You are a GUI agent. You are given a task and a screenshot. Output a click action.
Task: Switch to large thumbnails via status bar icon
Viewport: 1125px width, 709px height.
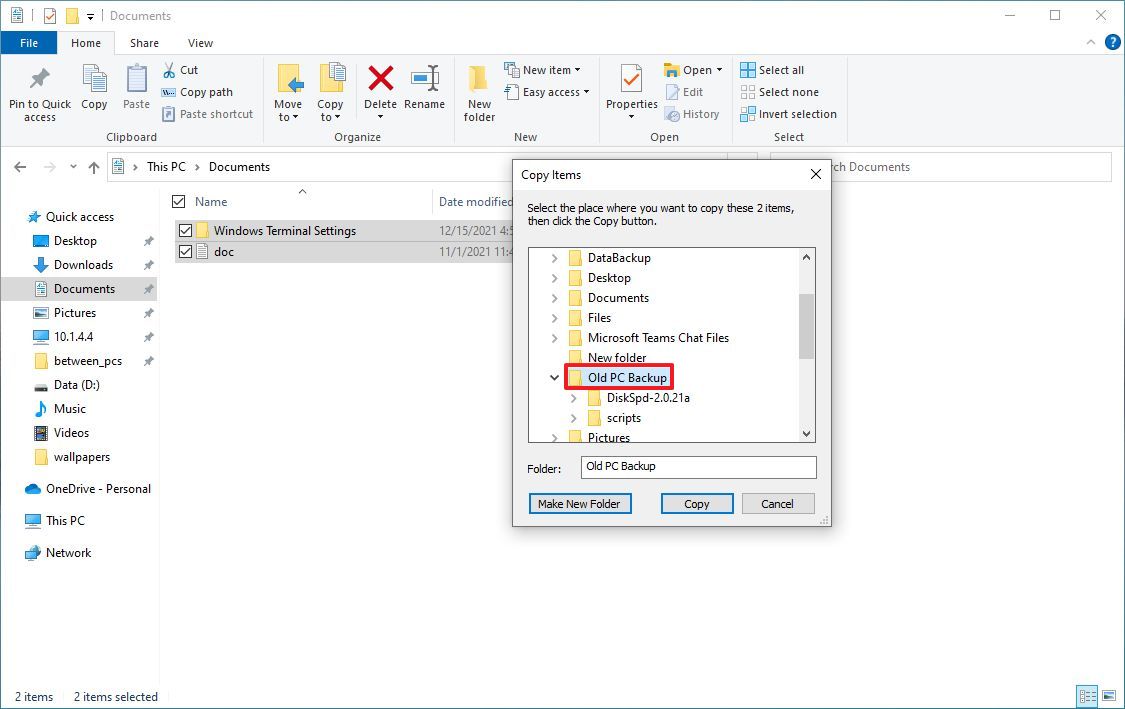tap(1111, 696)
